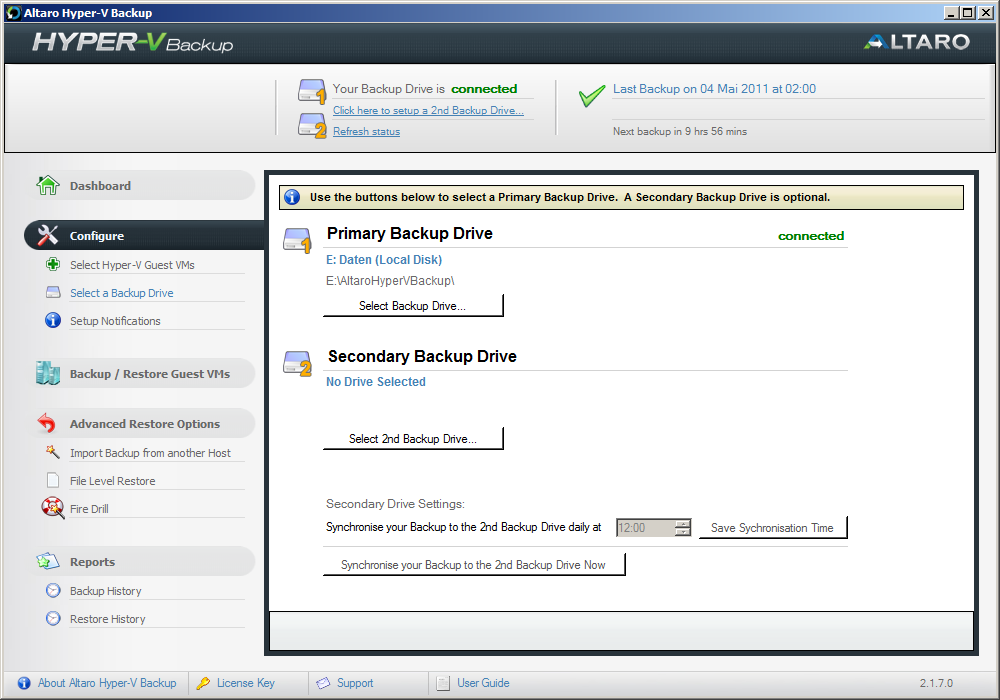This screenshot has height=700, width=1000.
Task: Click the Configure wrench and screwdriver icon
Action: point(48,235)
